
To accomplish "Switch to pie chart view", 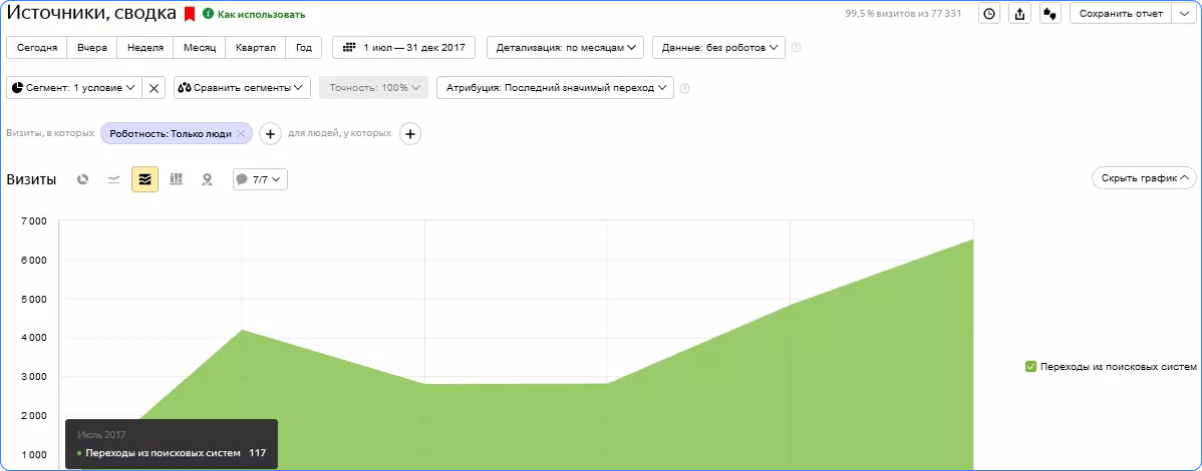I will pos(83,180).
